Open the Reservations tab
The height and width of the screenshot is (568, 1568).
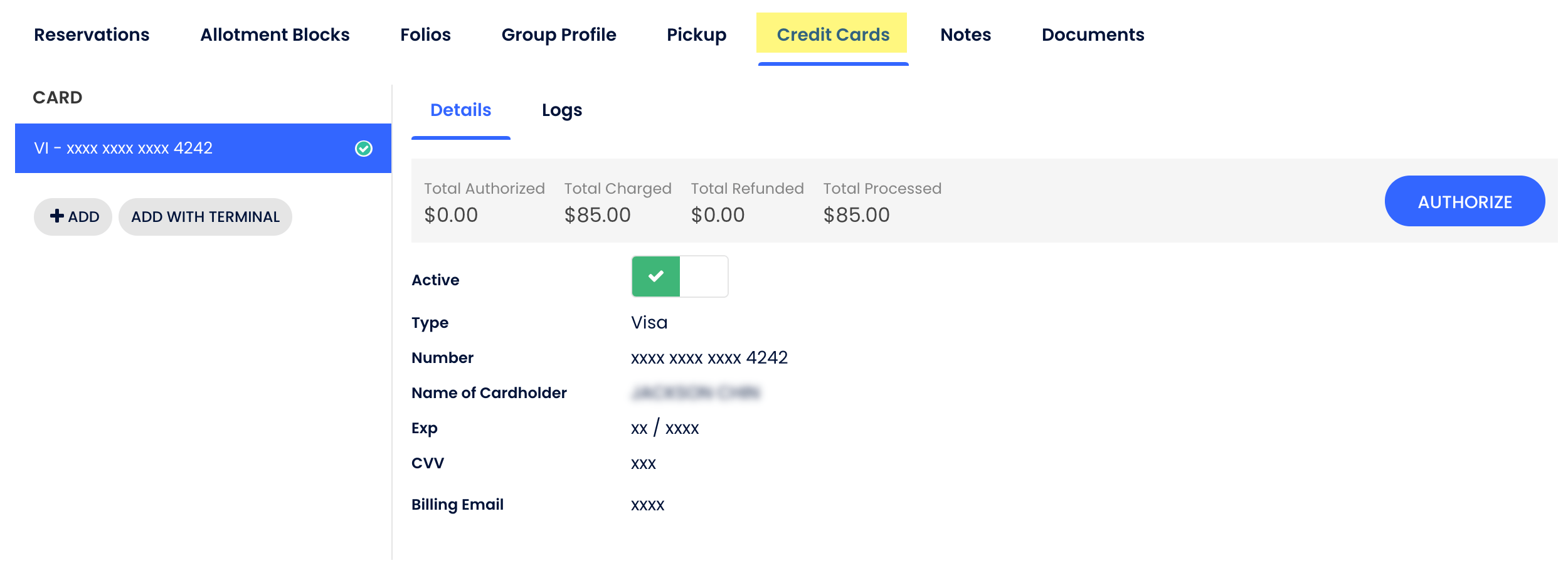(92, 34)
